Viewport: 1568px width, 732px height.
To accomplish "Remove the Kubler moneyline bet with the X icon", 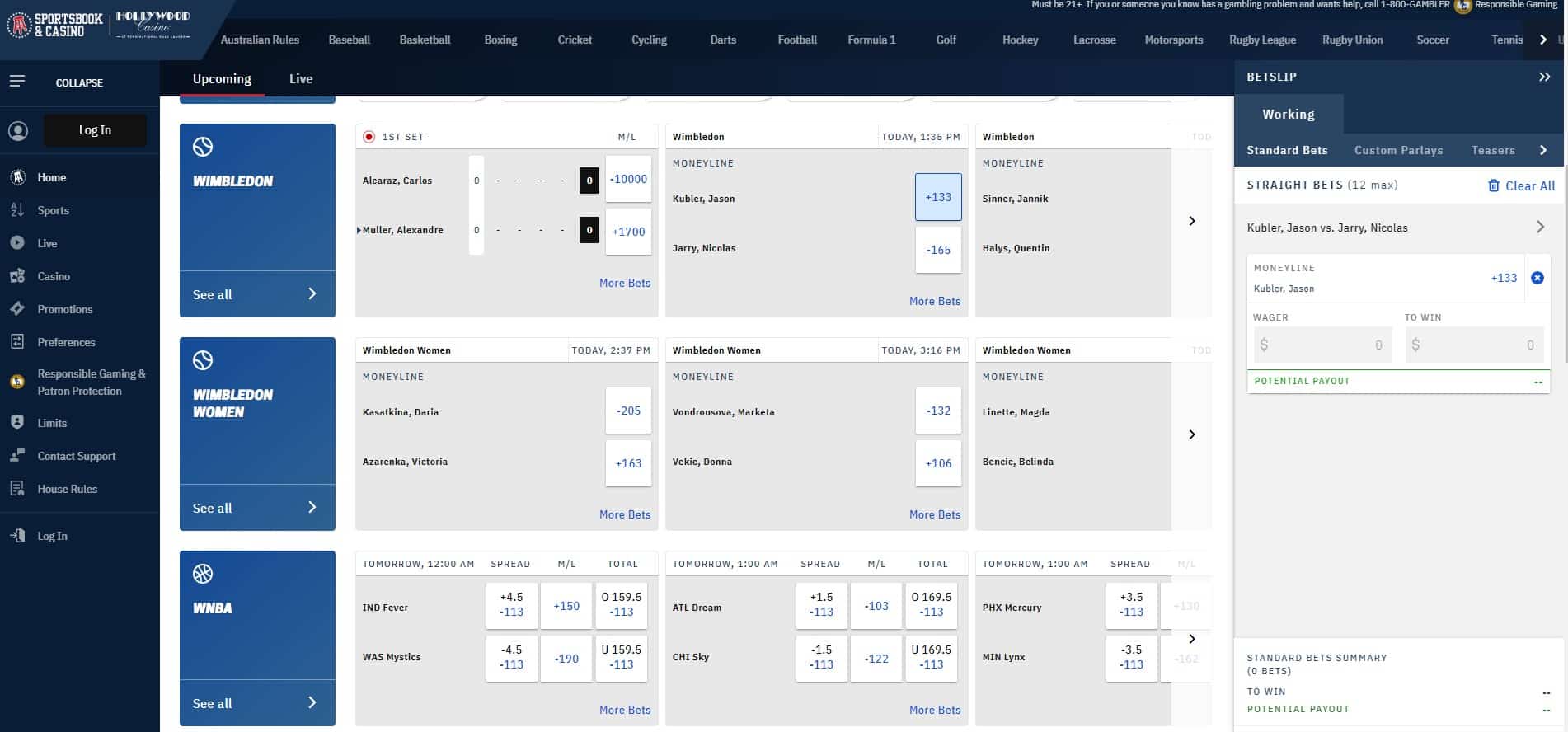I will click(1537, 278).
